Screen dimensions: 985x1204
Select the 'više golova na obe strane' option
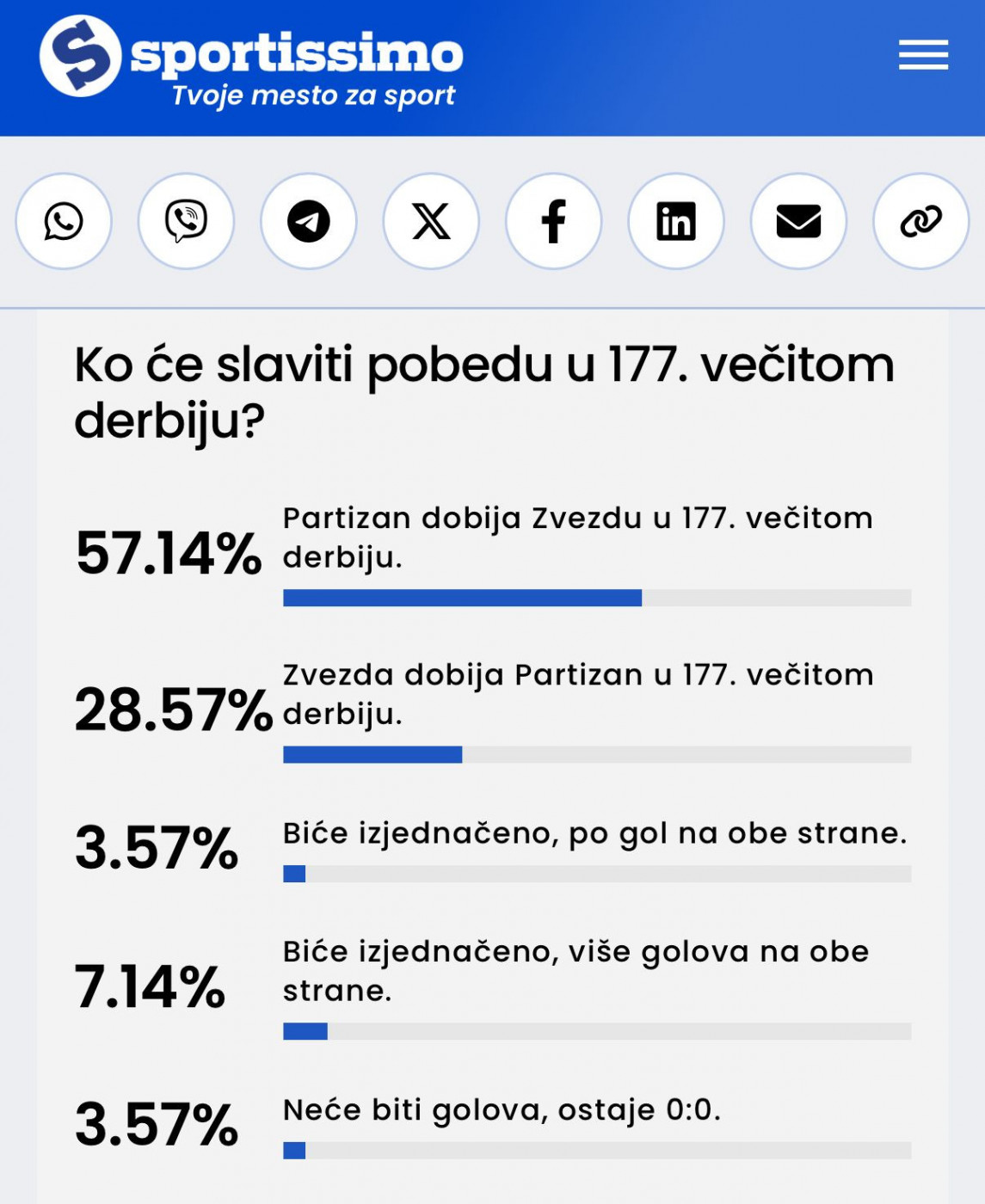tap(576, 971)
